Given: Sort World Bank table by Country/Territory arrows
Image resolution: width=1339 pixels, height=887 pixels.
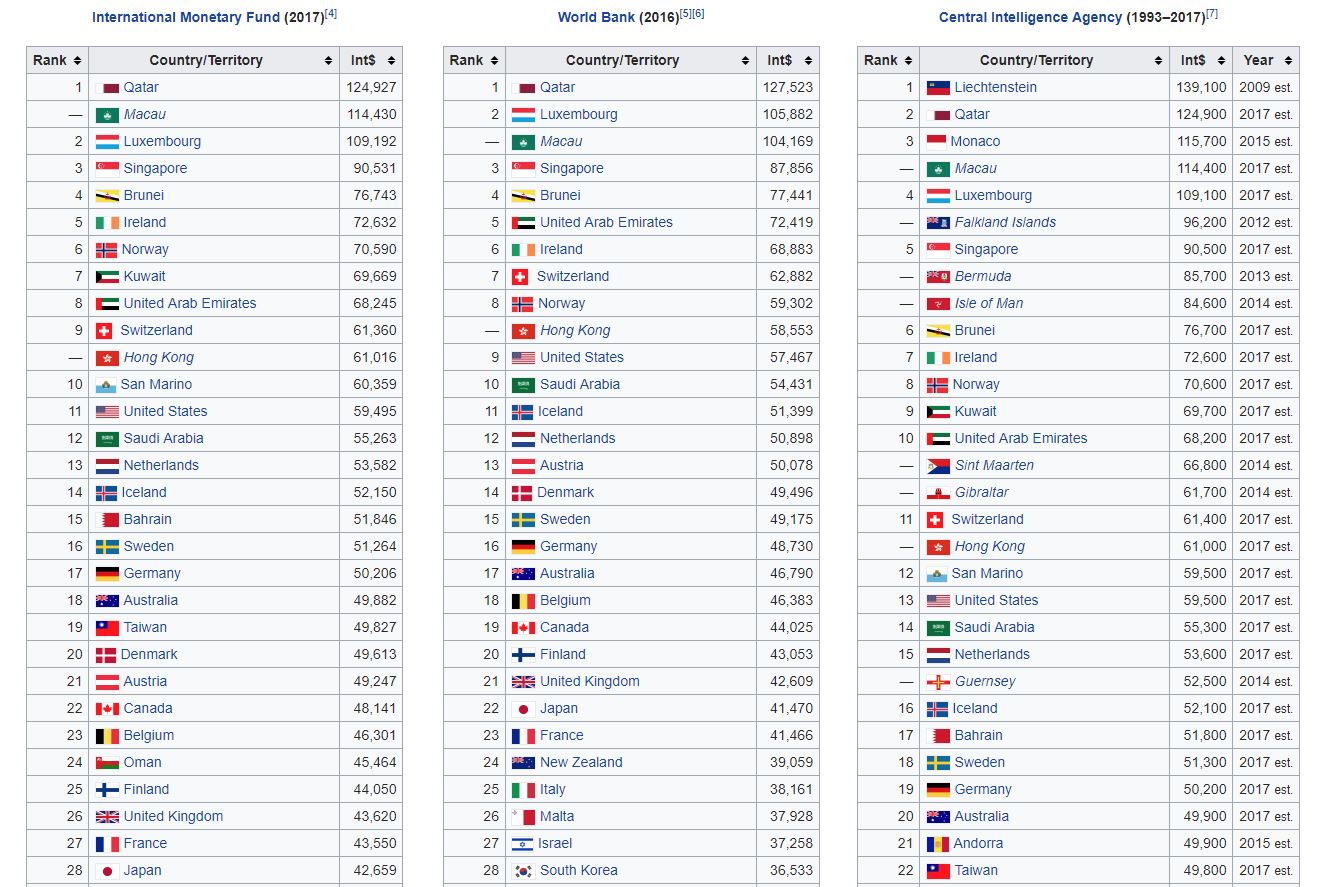Looking at the screenshot, I should [744, 60].
